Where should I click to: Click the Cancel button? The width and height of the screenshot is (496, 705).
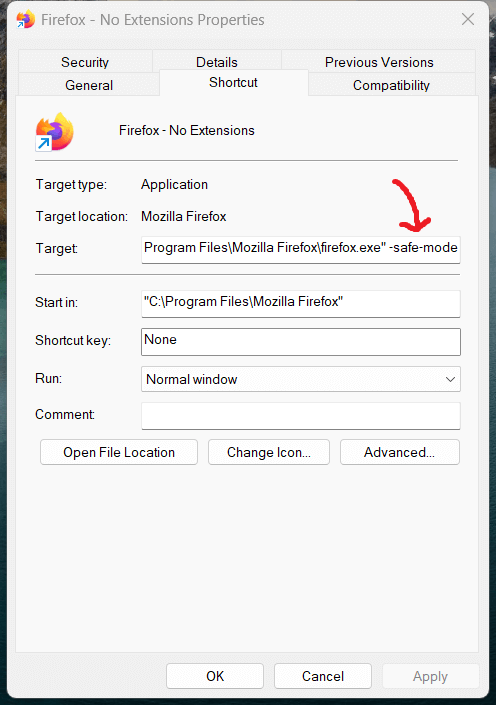click(323, 676)
